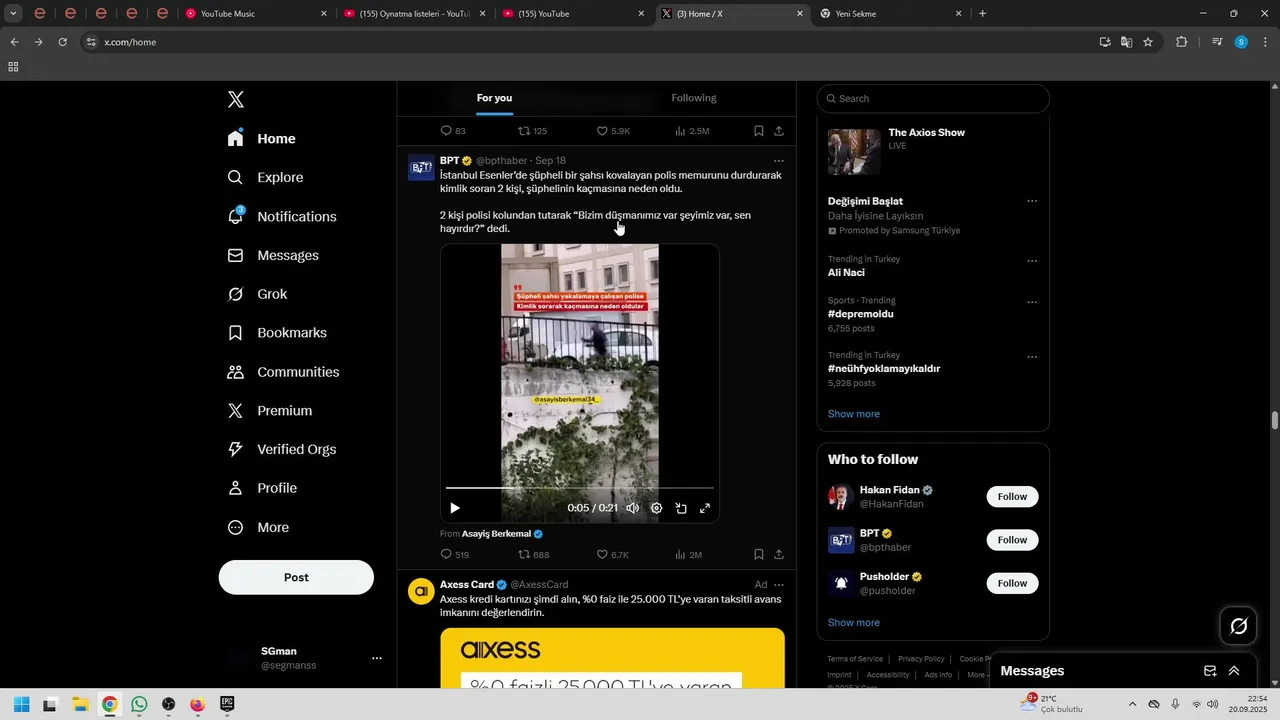Switch to the Following tab

click(694, 98)
